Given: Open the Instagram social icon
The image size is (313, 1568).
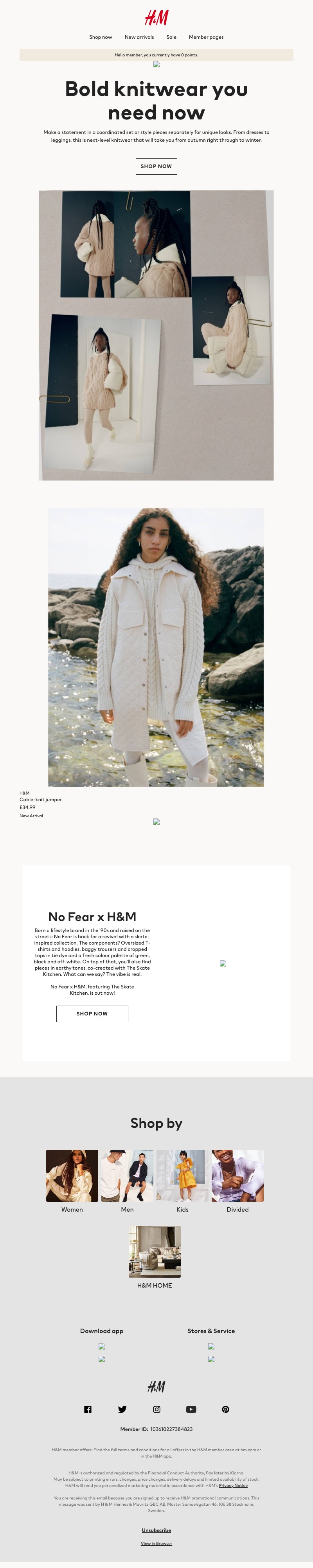Looking at the screenshot, I should pyautogui.click(x=156, y=1409).
